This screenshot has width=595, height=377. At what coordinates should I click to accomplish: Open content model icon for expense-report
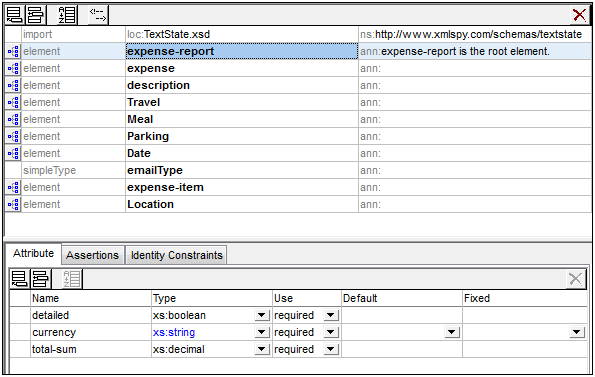(13, 52)
